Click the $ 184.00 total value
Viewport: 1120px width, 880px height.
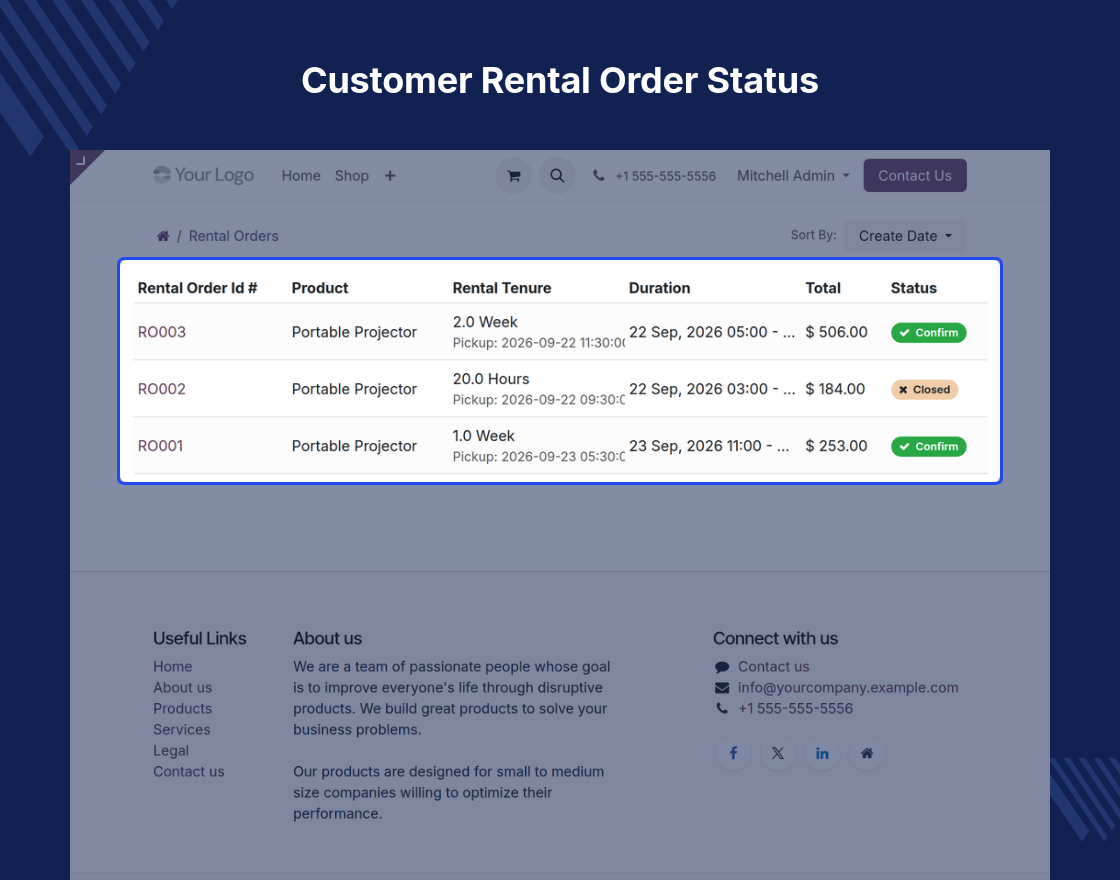point(835,389)
